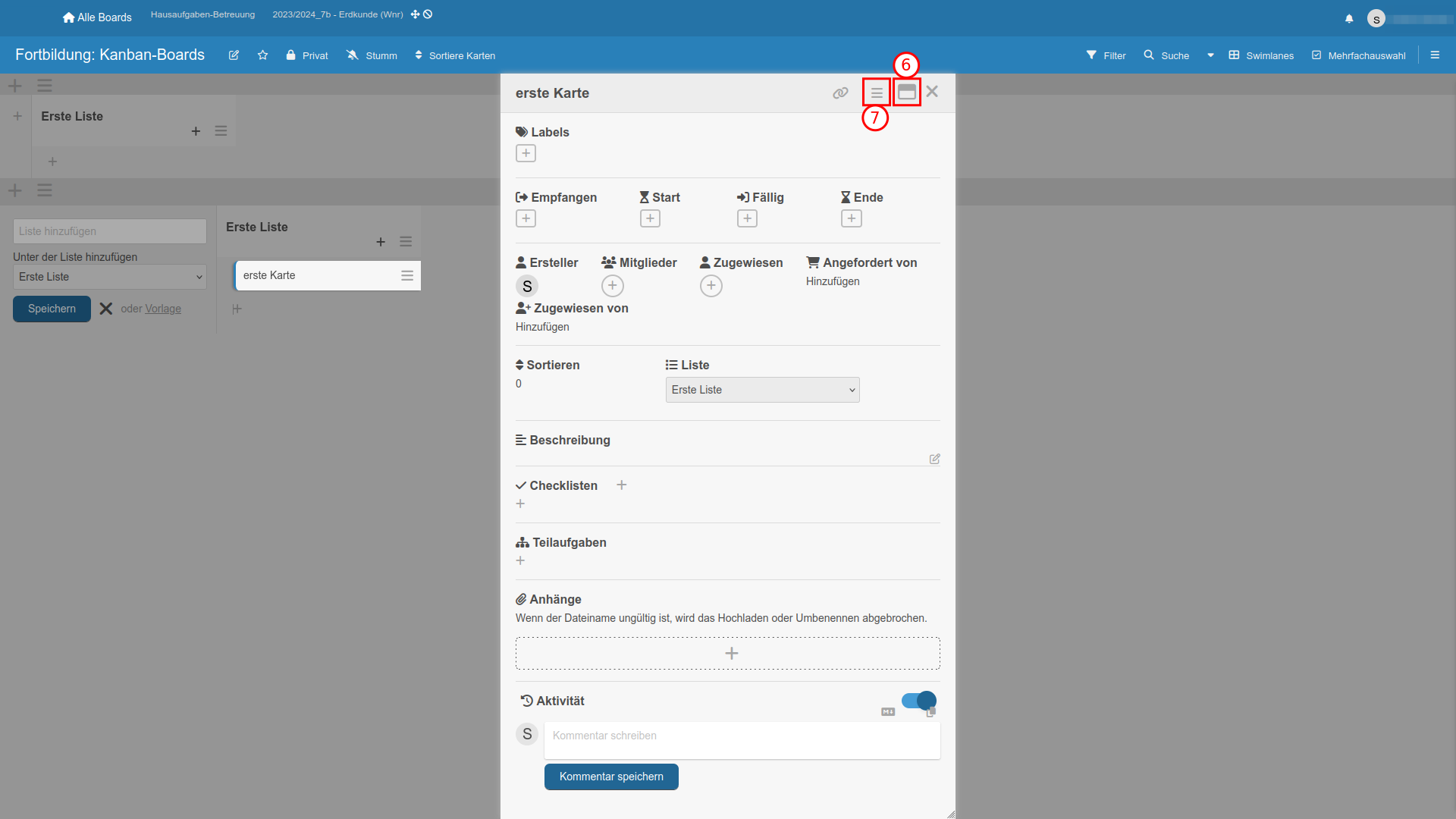Click the maximize card icon
The height and width of the screenshot is (819, 1456).
(906, 93)
